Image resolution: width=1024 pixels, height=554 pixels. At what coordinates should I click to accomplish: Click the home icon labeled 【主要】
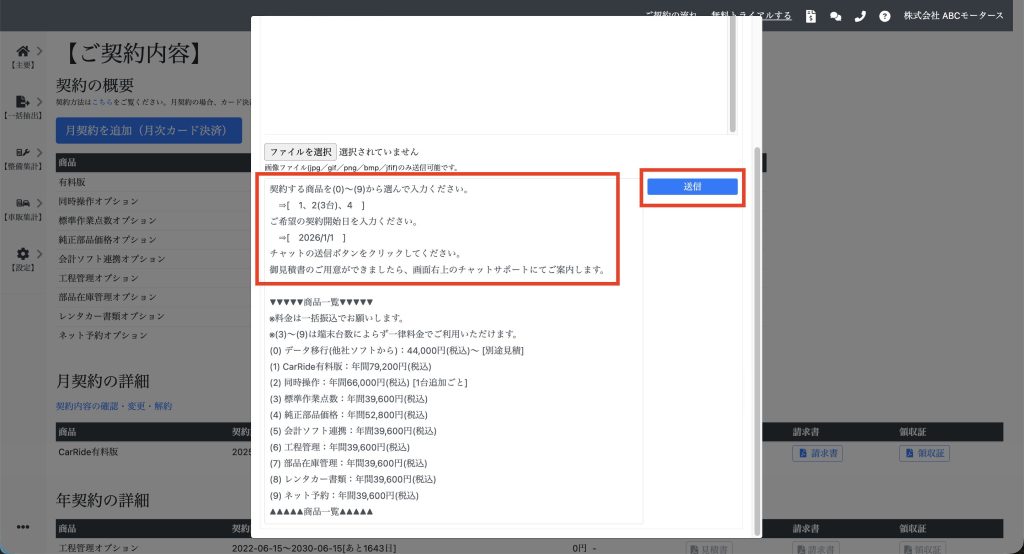tap(22, 50)
